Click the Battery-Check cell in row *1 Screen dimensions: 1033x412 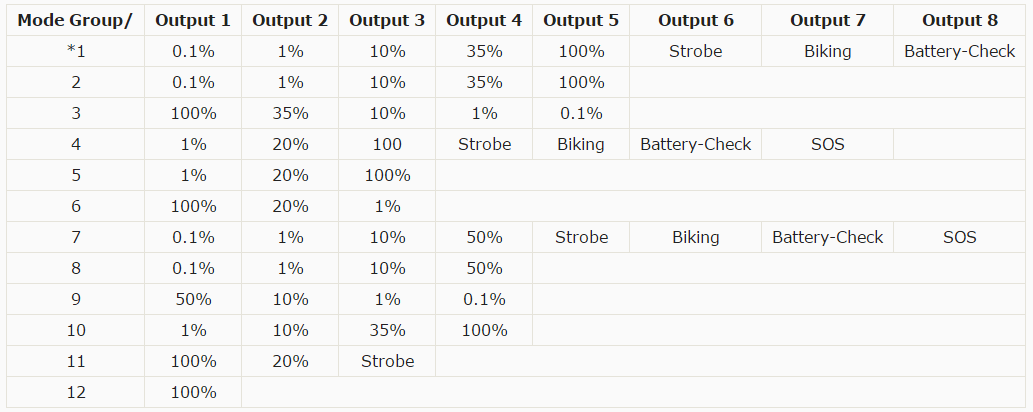pos(960,51)
